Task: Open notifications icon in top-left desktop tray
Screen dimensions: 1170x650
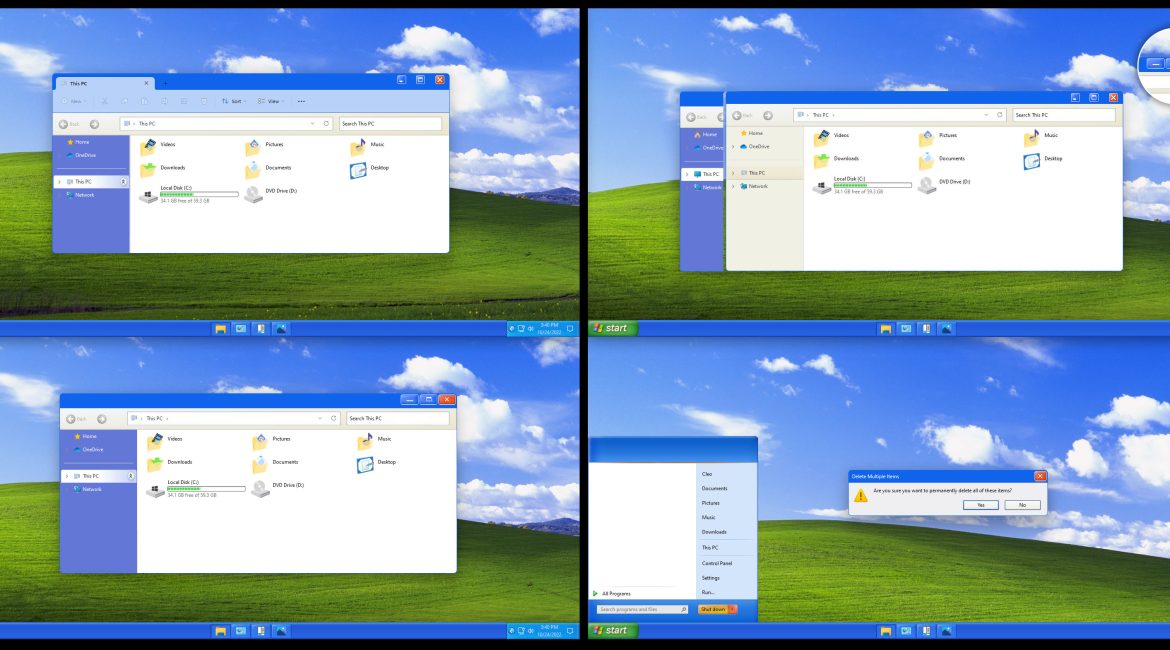Action: 570,328
